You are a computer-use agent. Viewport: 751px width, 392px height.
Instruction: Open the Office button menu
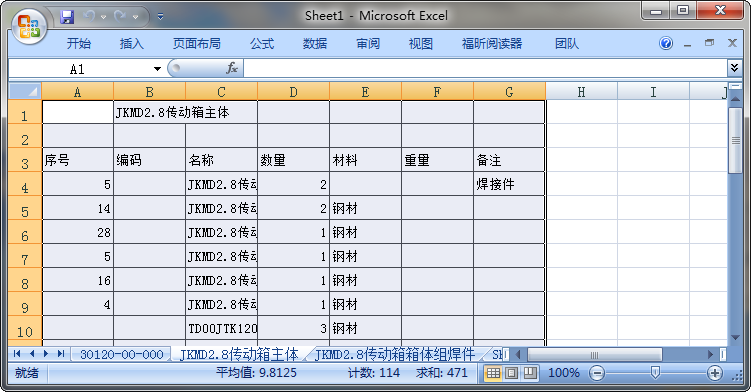(x=29, y=26)
